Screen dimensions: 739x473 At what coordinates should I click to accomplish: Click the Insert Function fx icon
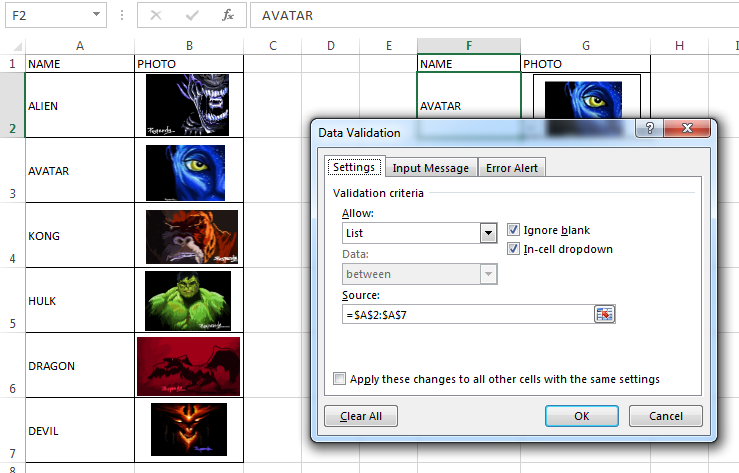coord(228,16)
